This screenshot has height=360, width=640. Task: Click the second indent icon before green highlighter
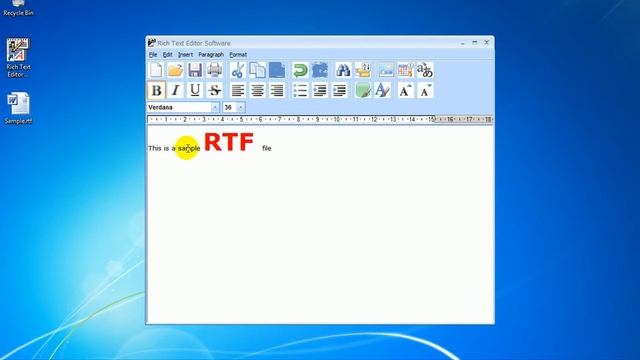coord(340,91)
